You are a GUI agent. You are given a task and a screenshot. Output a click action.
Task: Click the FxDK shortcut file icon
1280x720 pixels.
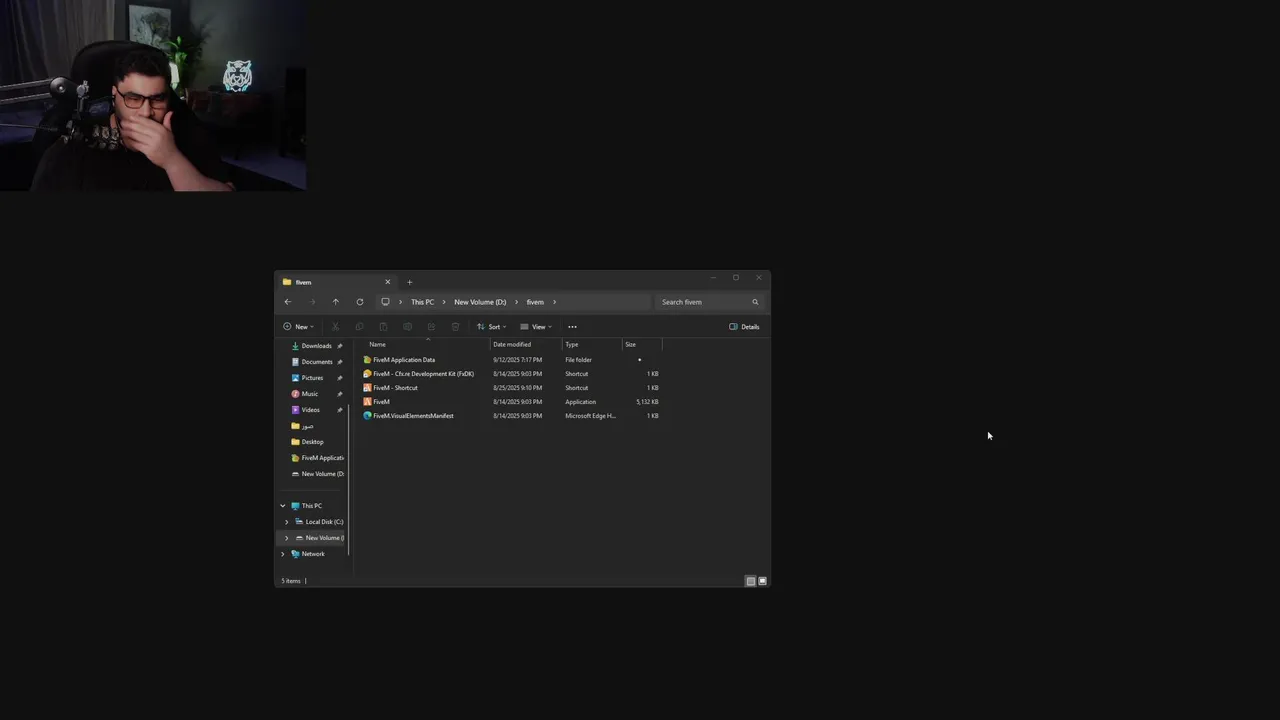pos(367,374)
